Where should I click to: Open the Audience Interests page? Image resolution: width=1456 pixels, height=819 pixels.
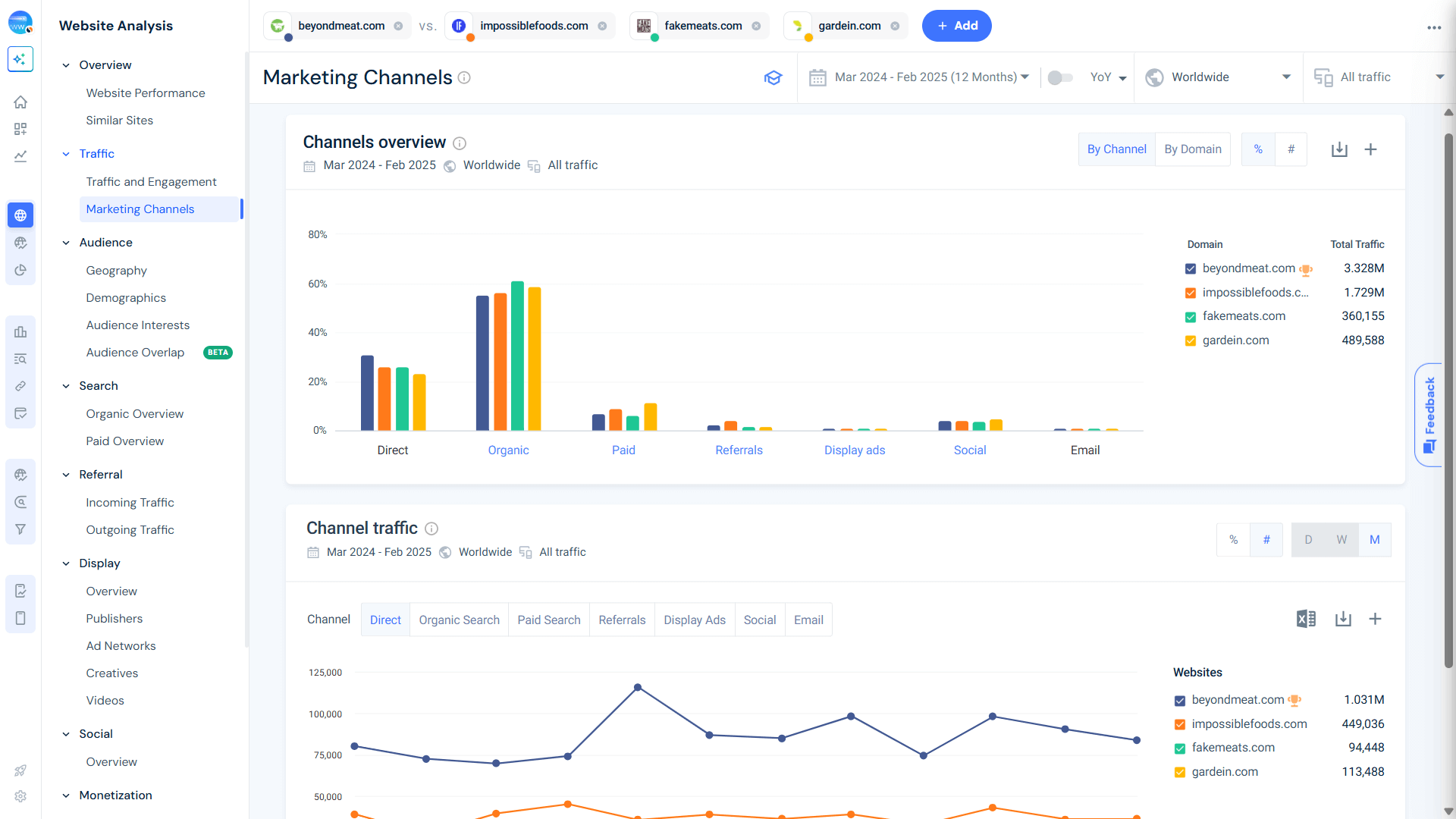[137, 325]
